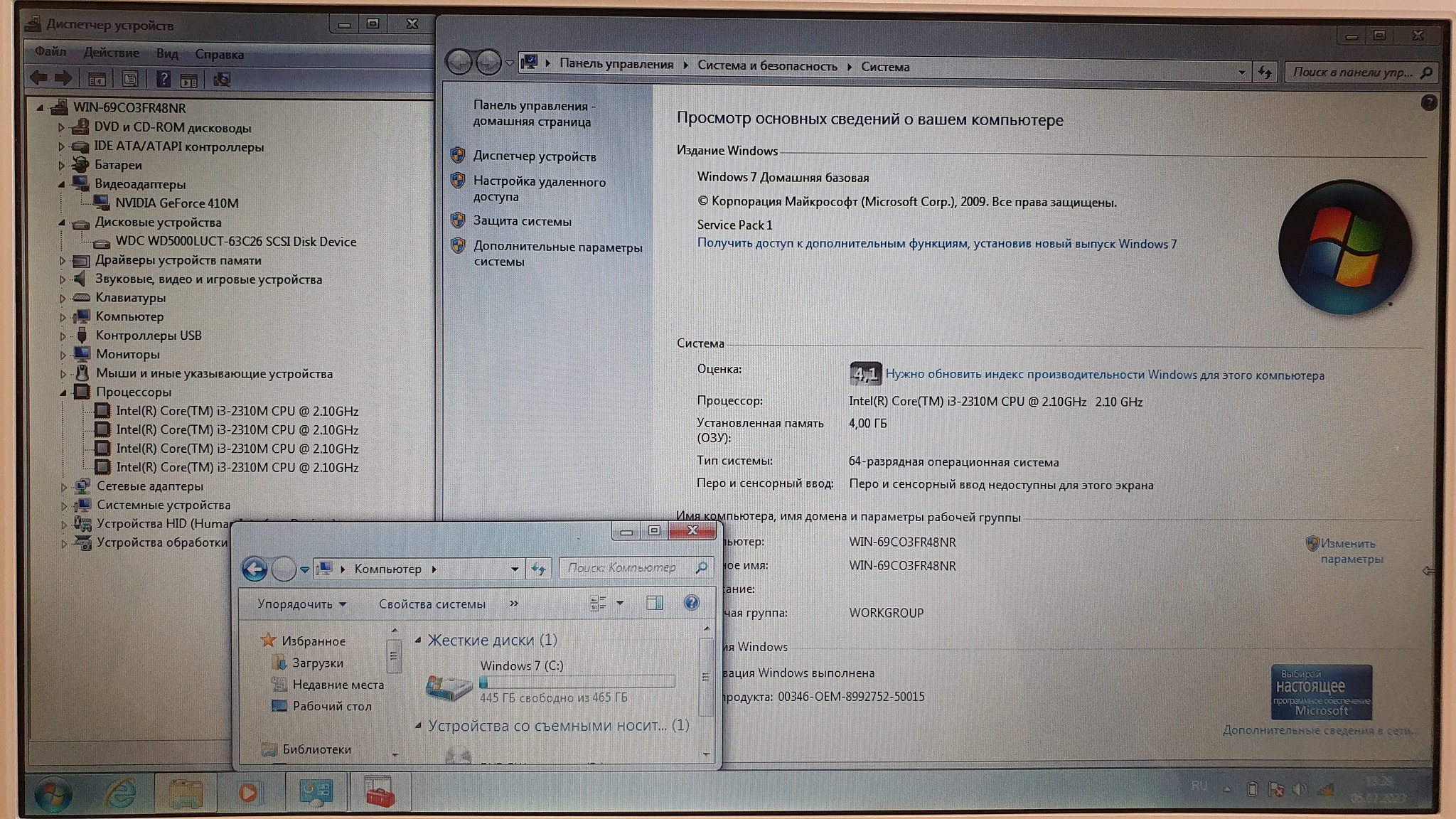The width and height of the screenshot is (1456, 819).
Task: Open the Действие menu
Action: click(x=111, y=53)
